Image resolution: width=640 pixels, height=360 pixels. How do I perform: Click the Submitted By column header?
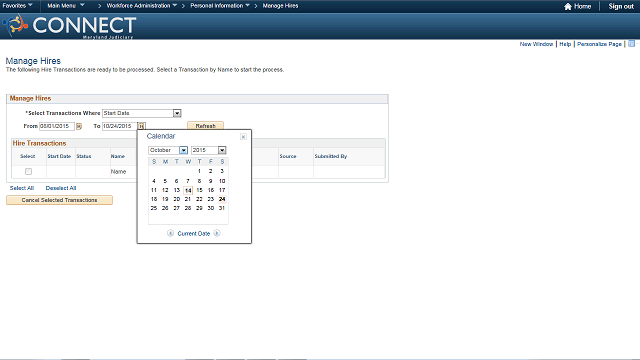(x=331, y=156)
